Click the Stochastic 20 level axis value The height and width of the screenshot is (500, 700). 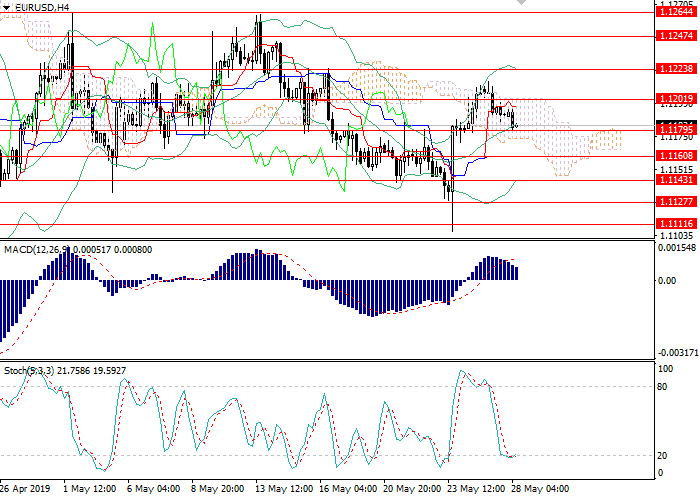[x=663, y=455]
